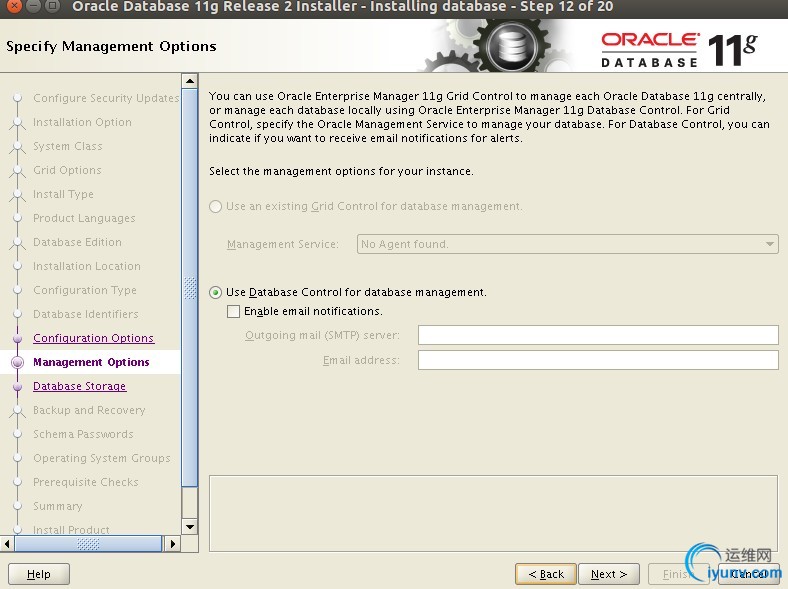Click the message area box at bottom
Screen dimensions: 788x589
(x=494, y=513)
